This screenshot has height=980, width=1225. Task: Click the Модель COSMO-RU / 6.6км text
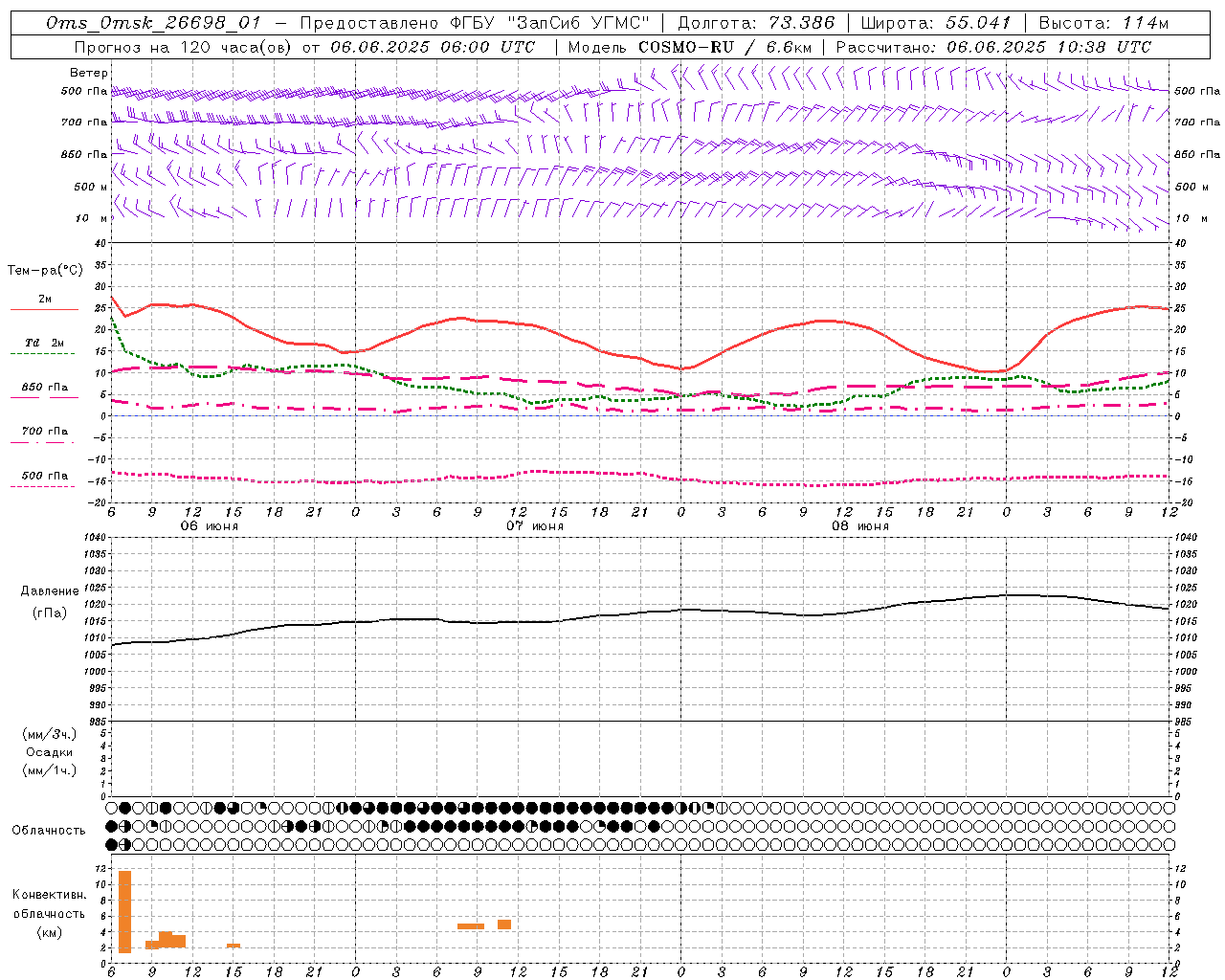[690, 47]
